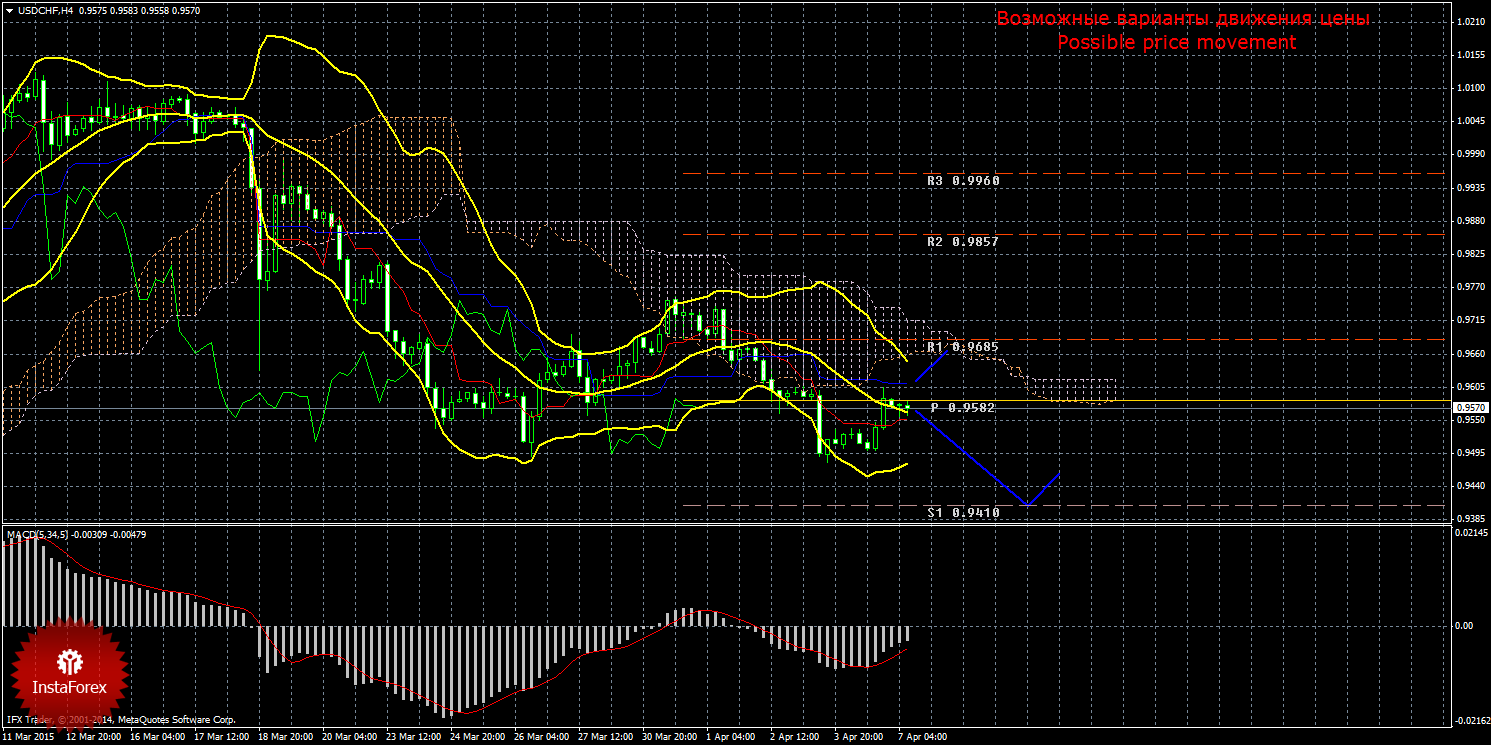
Task: Click the triangle arrow beside USDCHF,H4
Action: (9, 9)
